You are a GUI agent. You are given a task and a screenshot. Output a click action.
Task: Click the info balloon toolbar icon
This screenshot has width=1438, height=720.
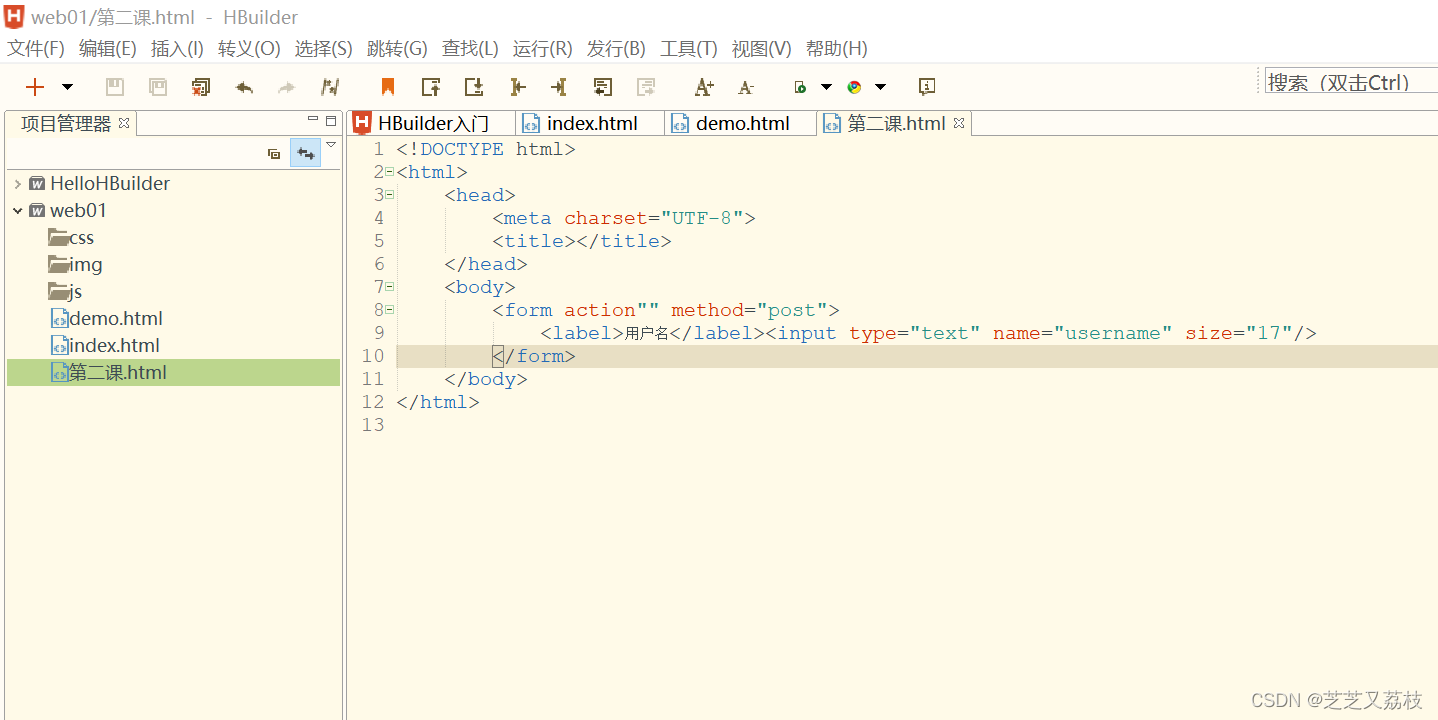927,87
